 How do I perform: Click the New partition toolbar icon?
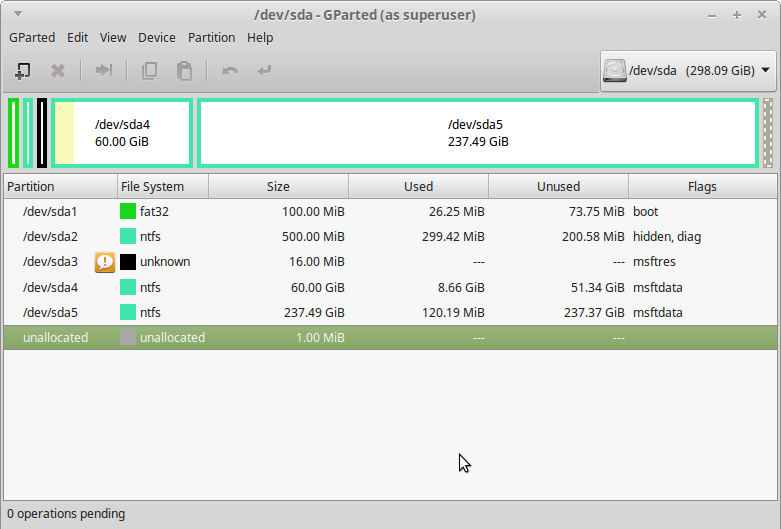pyautogui.click(x=22, y=71)
